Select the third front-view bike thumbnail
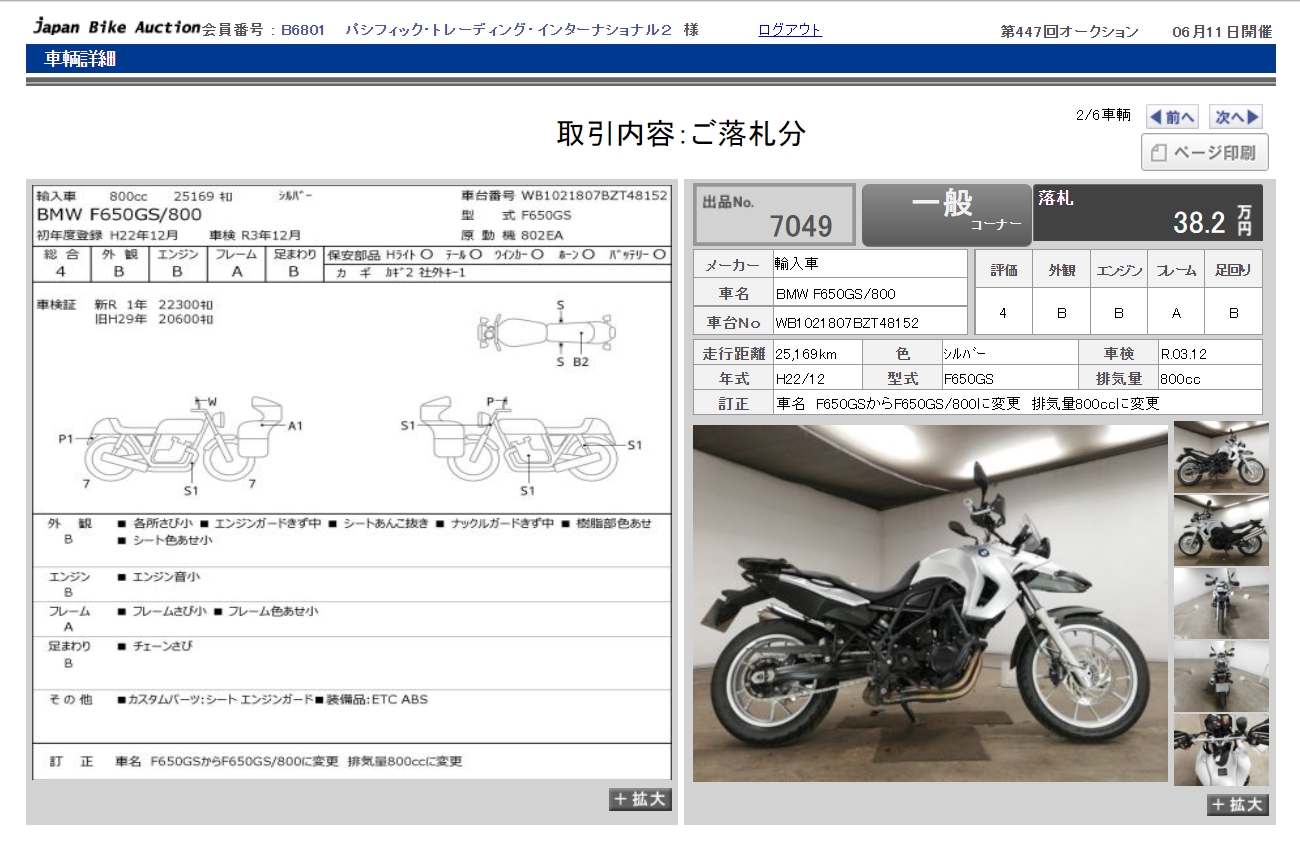This screenshot has height=844, width=1300. [1221, 603]
